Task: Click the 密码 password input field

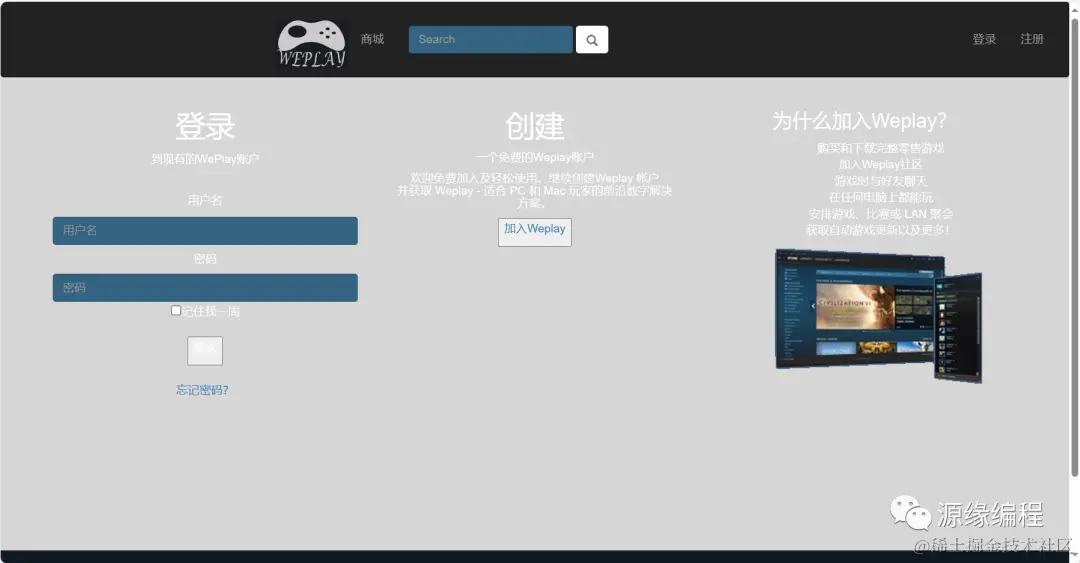Action: pyautogui.click(x=205, y=287)
